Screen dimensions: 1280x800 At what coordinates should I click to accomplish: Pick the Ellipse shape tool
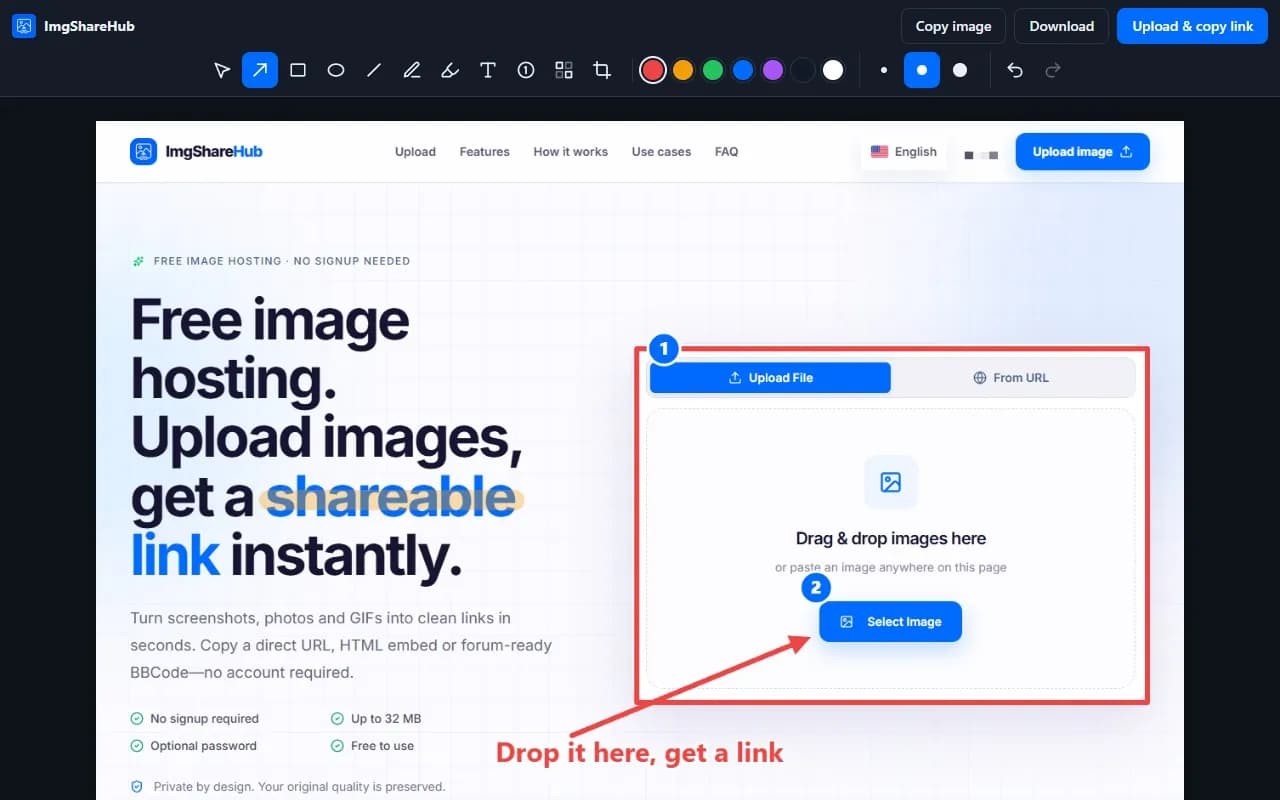pos(336,70)
